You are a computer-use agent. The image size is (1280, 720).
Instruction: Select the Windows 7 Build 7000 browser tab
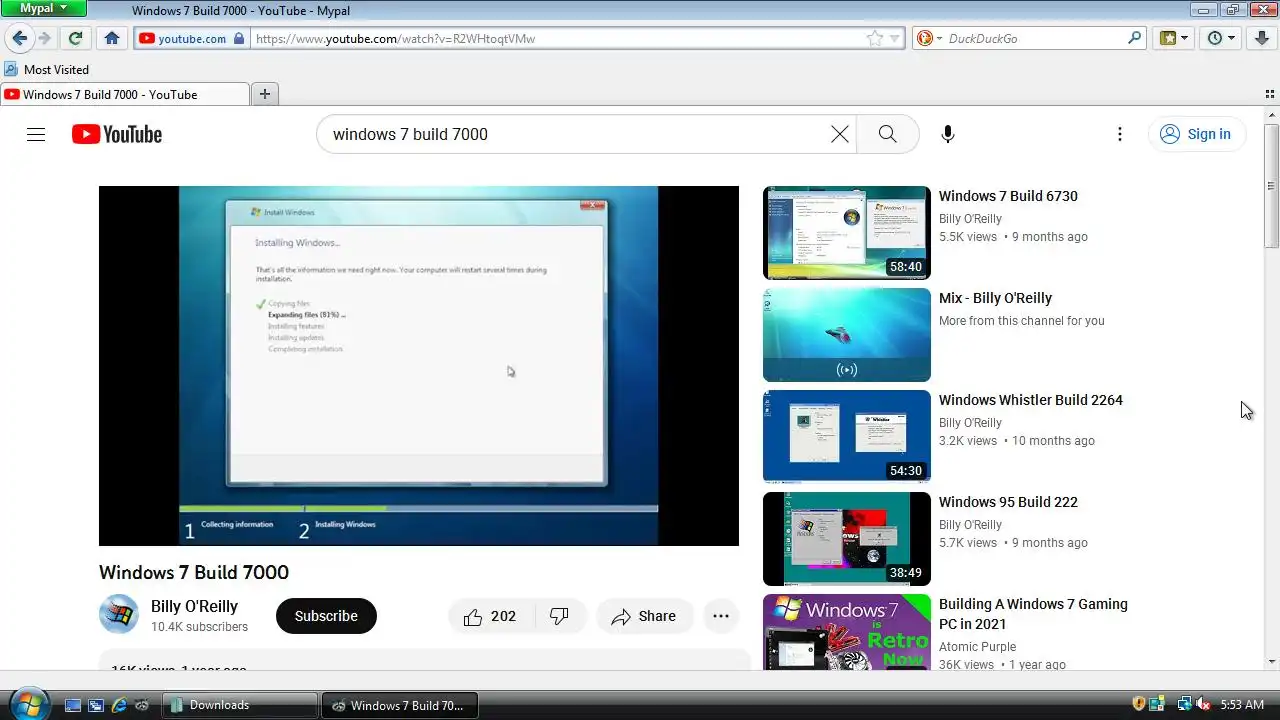124,94
